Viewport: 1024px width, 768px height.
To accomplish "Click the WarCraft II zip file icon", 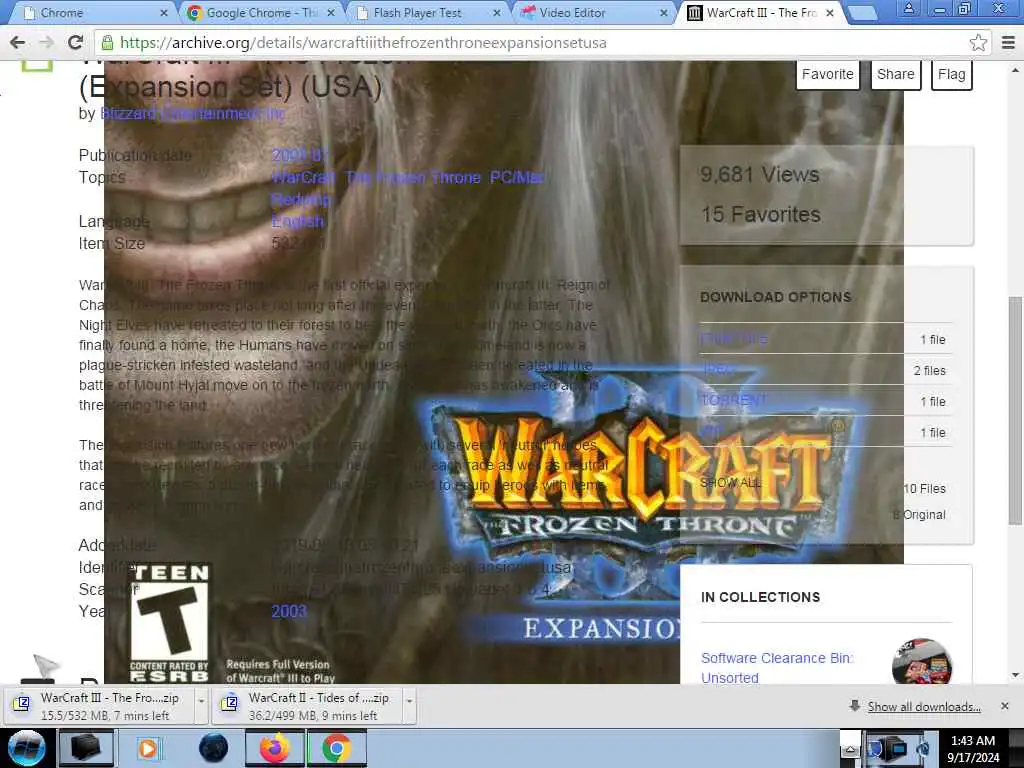I will tap(230, 703).
